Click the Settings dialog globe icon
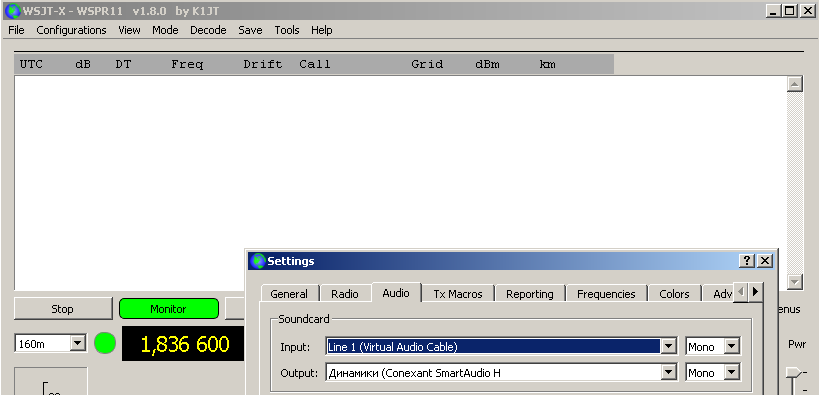The image size is (819, 395). pyautogui.click(x=257, y=261)
